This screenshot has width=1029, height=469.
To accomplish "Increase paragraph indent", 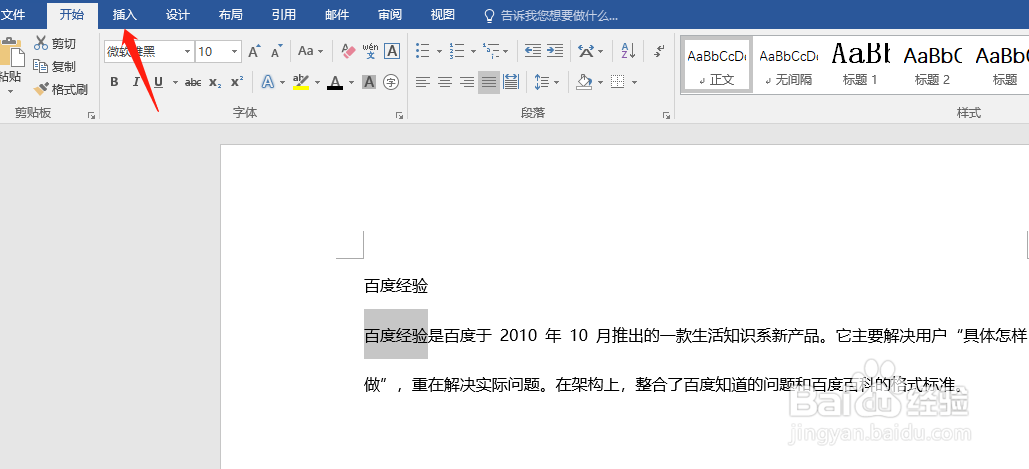I will (x=555, y=51).
